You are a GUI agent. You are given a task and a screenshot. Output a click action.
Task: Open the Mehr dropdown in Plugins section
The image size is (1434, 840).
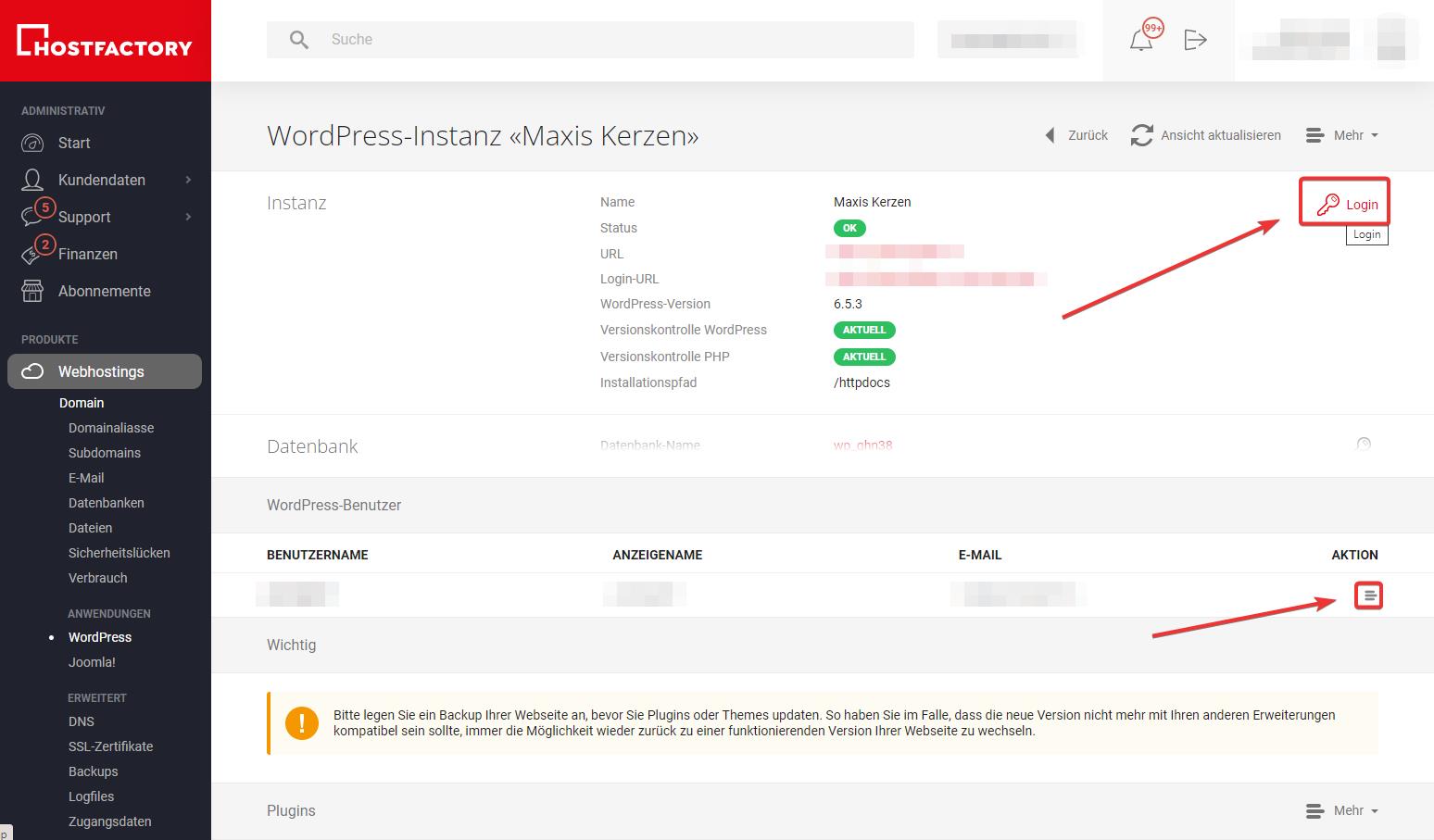tap(1341, 810)
